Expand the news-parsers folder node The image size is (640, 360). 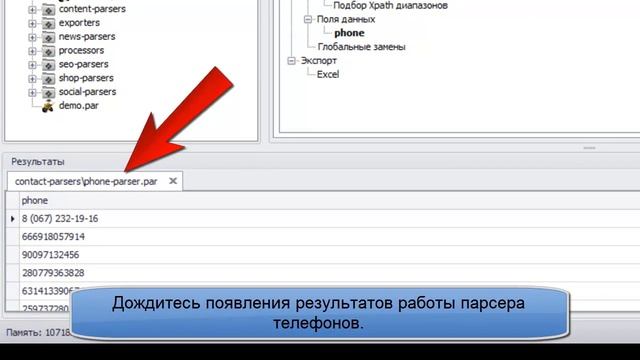point(32,37)
